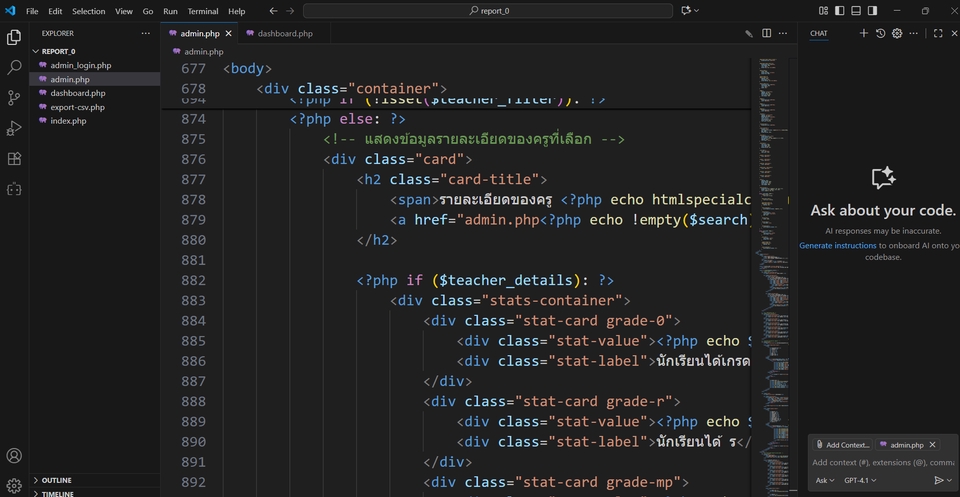Toggle the bottom panel
This screenshot has height=497, width=960.
tap(856, 10)
